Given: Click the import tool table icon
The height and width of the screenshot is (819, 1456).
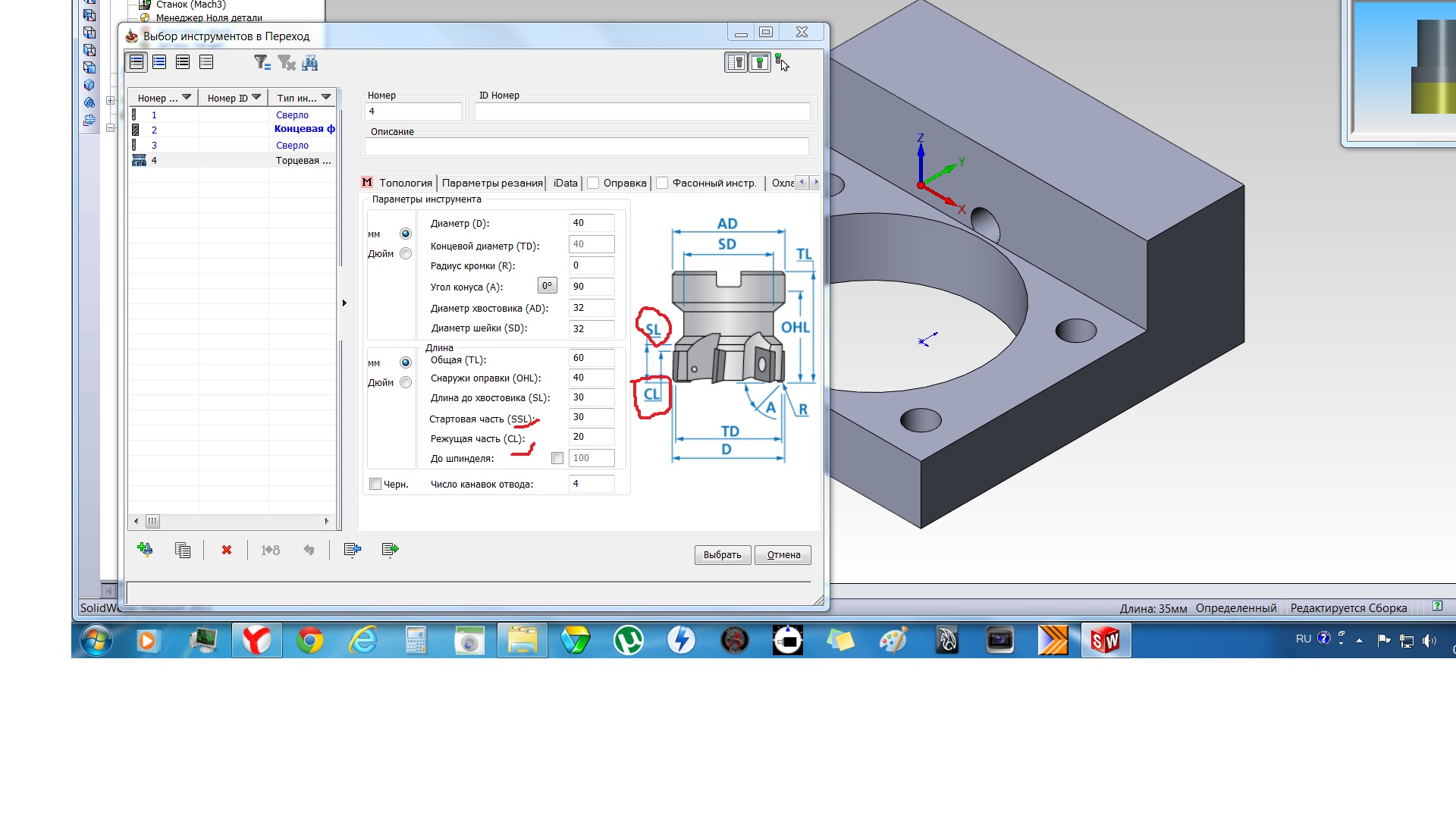Looking at the screenshot, I should point(352,550).
